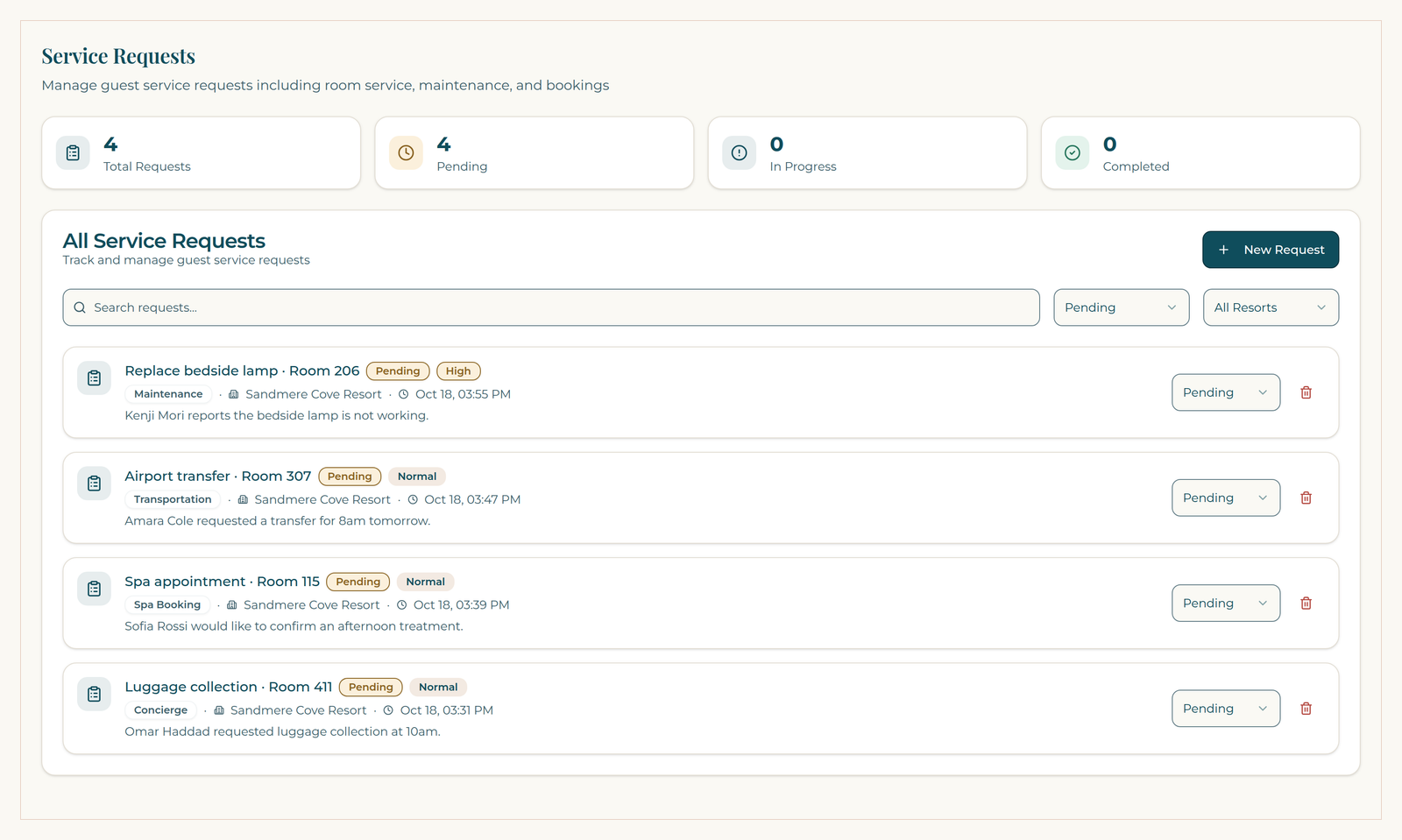Viewport: 1402px width, 840px height.
Task: Open Luggage collection · Room 411 title
Action: (229, 687)
